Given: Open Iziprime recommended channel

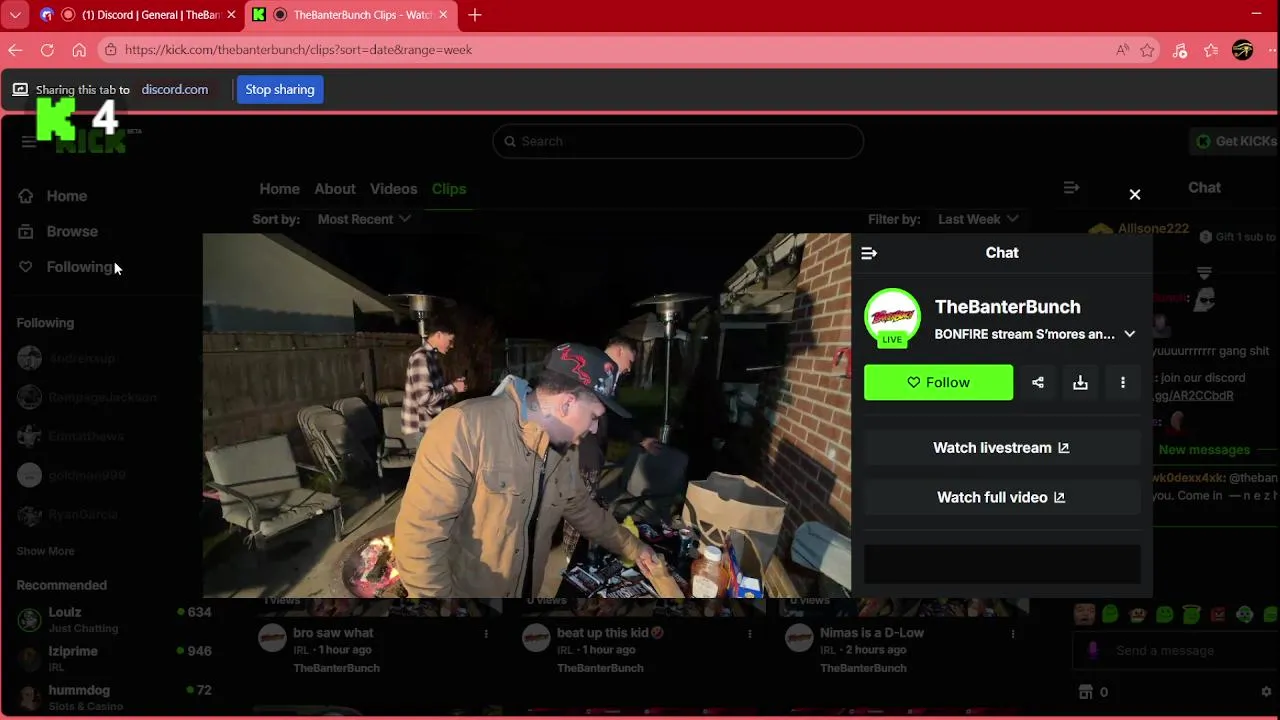Looking at the screenshot, I should (114, 658).
